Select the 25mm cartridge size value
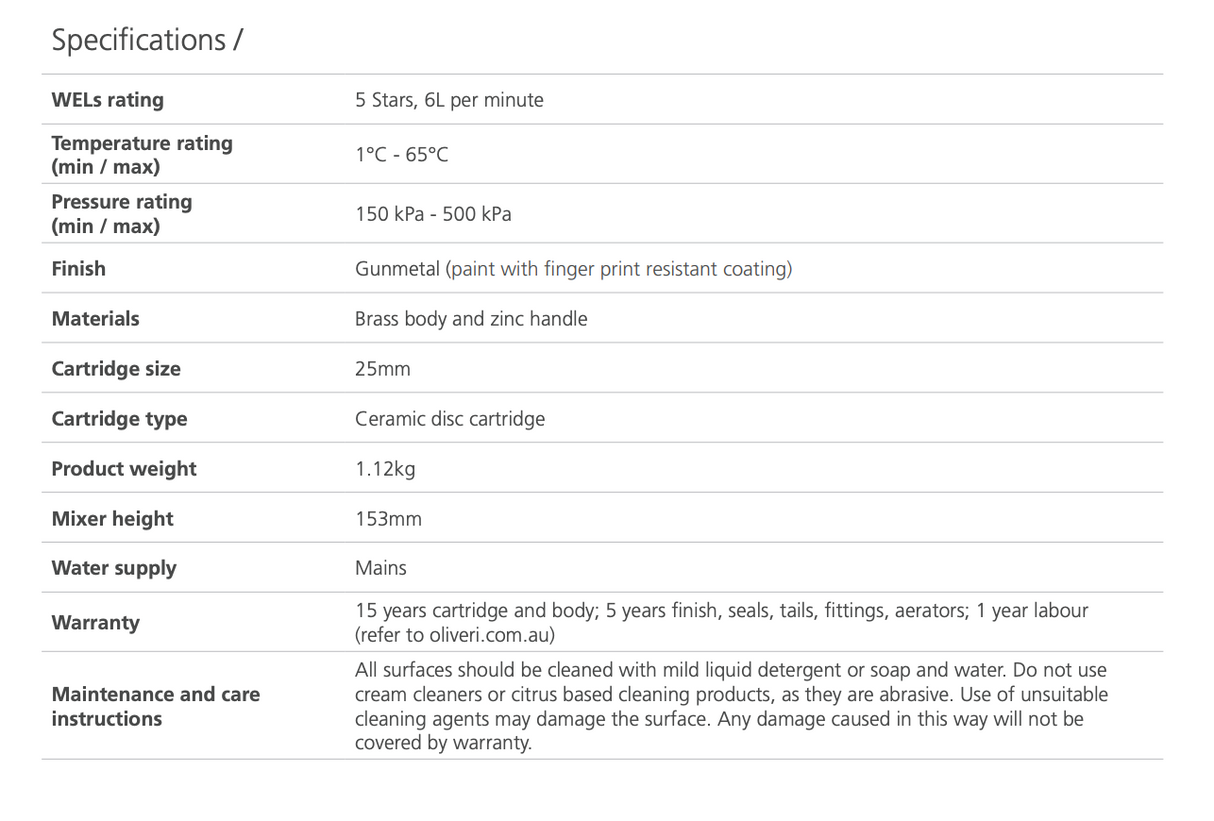This screenshot has width=1214, height=821. click(382, 369)
